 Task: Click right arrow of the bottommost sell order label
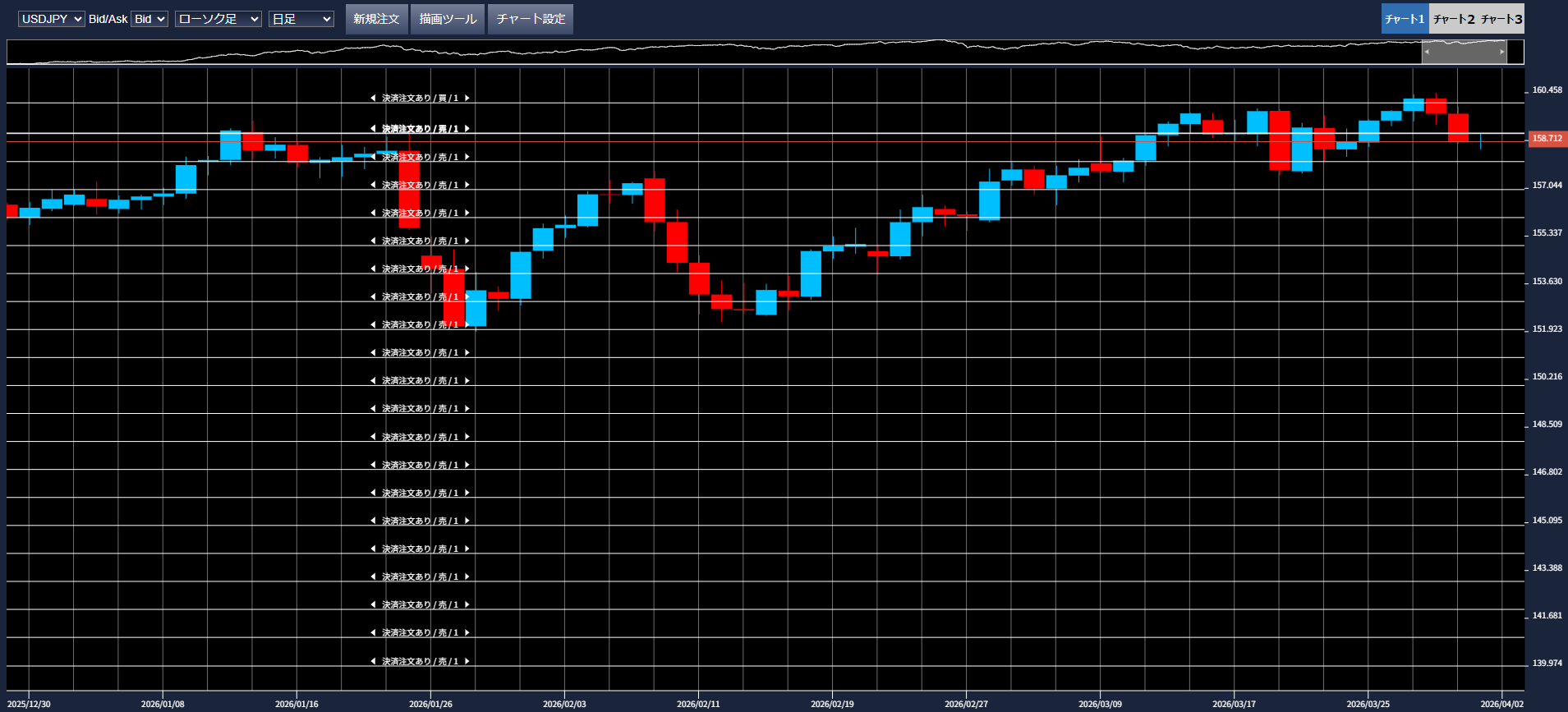coord(467,661)
